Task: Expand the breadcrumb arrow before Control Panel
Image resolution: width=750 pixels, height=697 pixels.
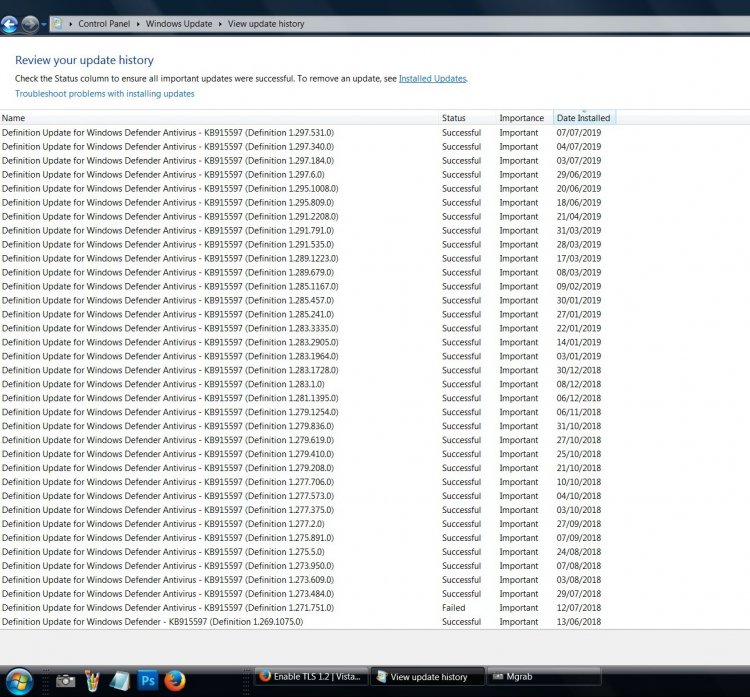Action: pos(71,24)
